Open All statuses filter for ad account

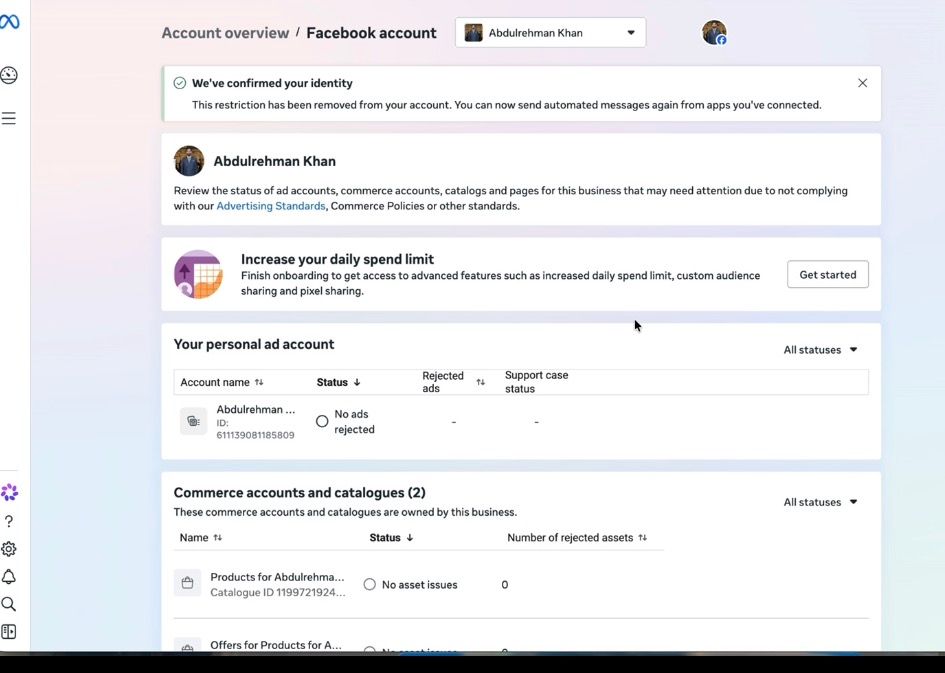[820, 349]
